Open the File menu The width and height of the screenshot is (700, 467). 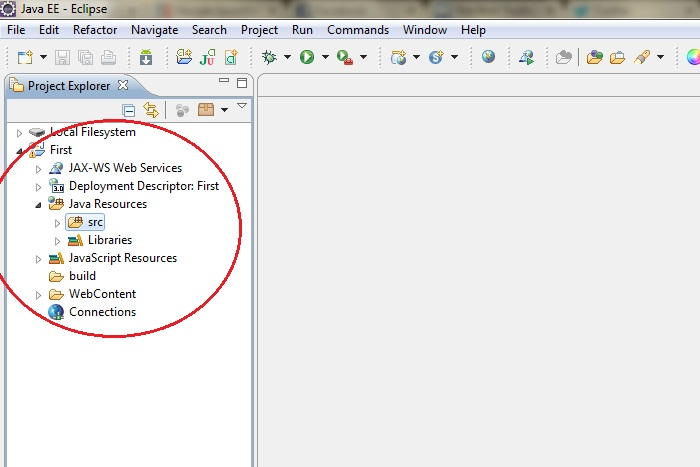[x=16, y=30]
